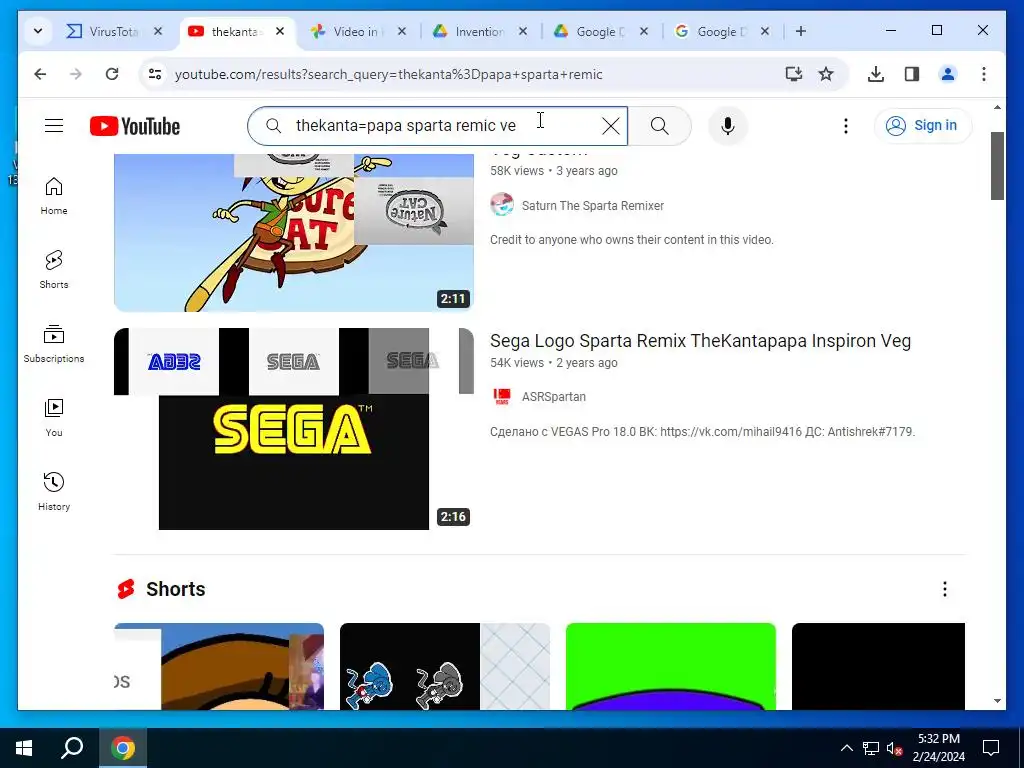Screen dimensions: 1024x768
Task: Switch to Google search tab
Action: pos(712,31)
